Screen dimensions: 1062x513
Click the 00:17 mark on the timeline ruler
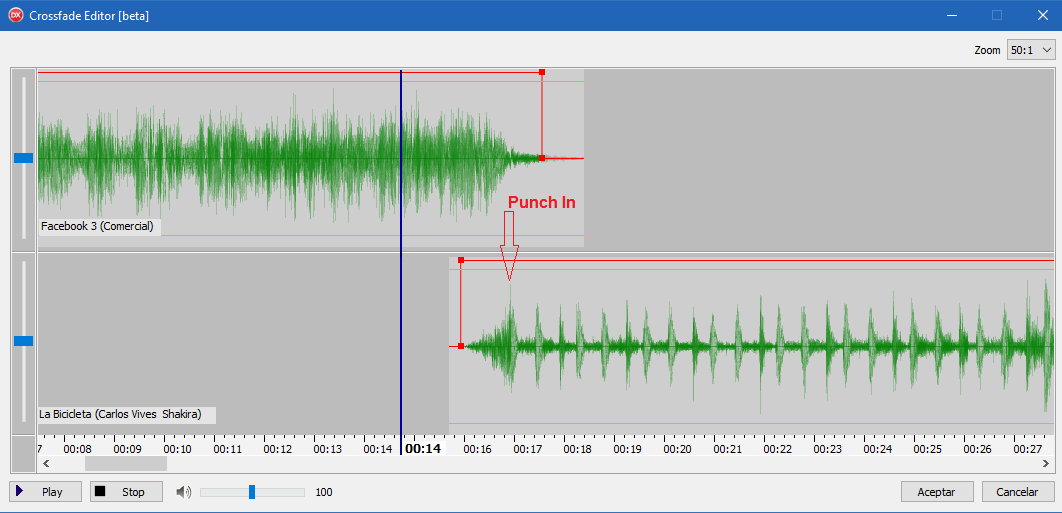[527, 449]
